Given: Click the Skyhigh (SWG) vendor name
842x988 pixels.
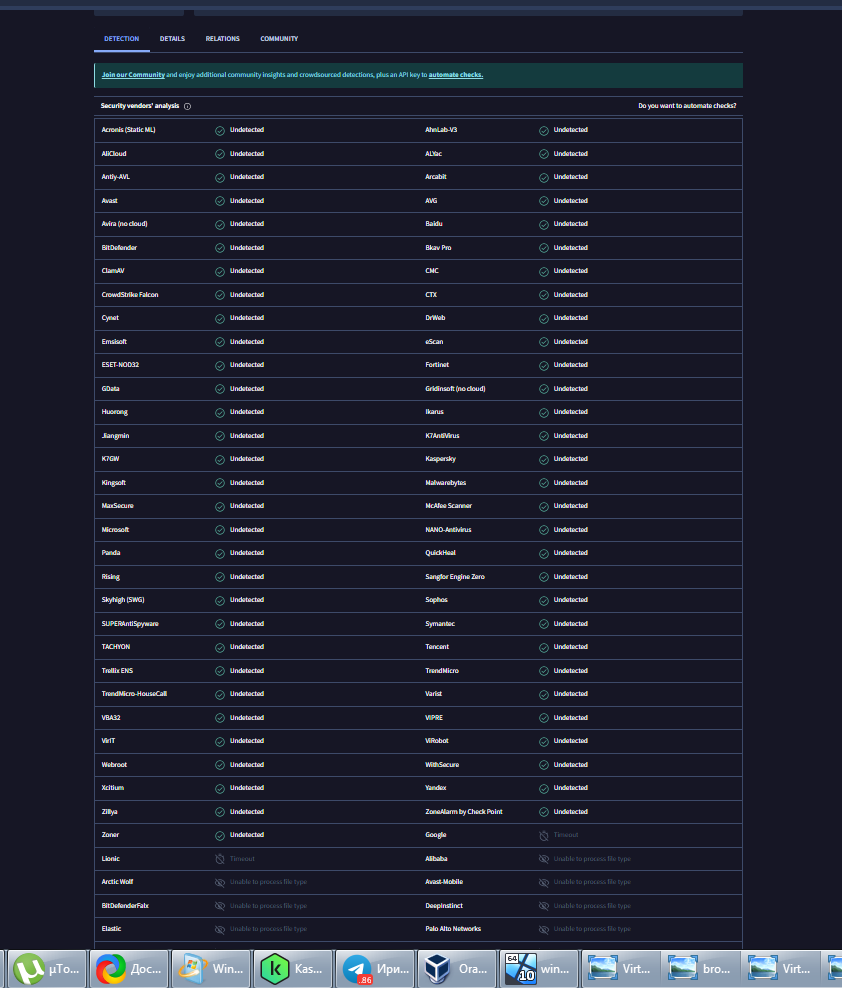Looking at the screenshot, I should (x=123, y=600).
